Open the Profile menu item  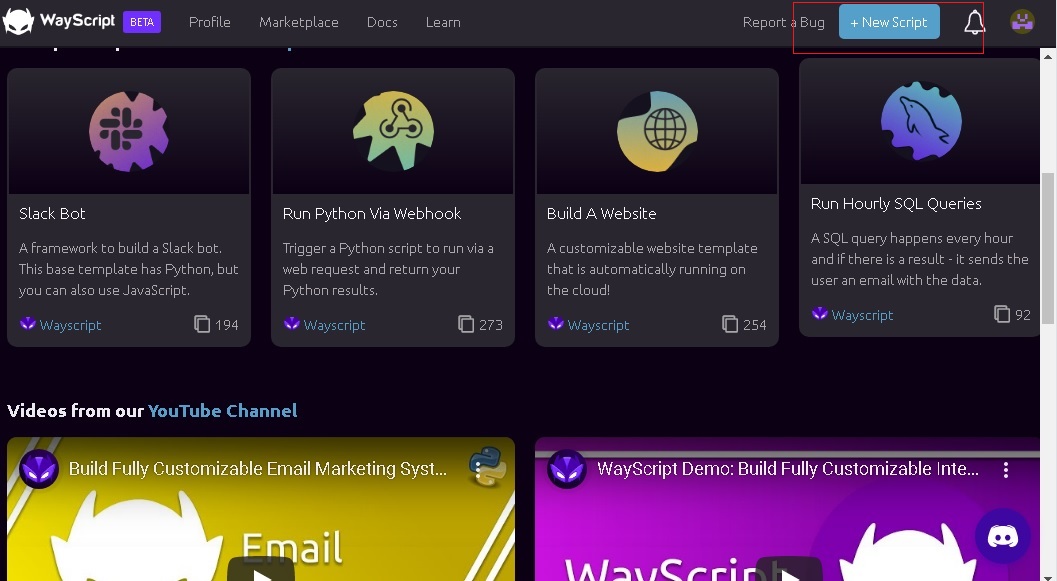tap(210, 22)
